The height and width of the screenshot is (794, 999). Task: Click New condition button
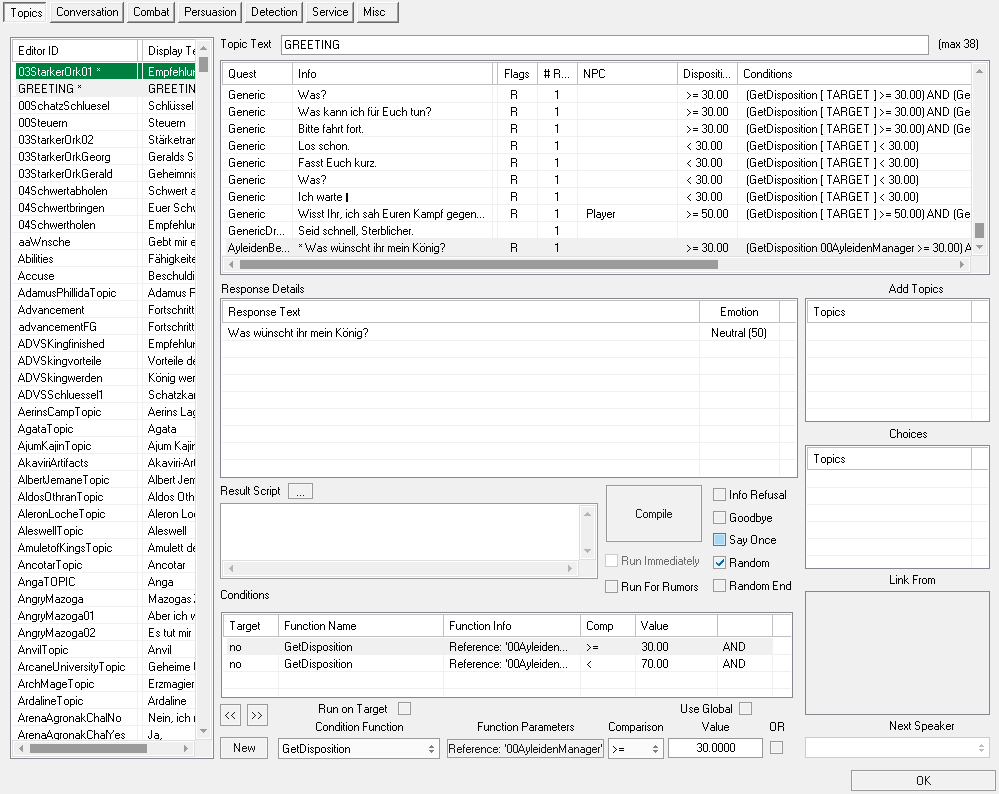244,748
